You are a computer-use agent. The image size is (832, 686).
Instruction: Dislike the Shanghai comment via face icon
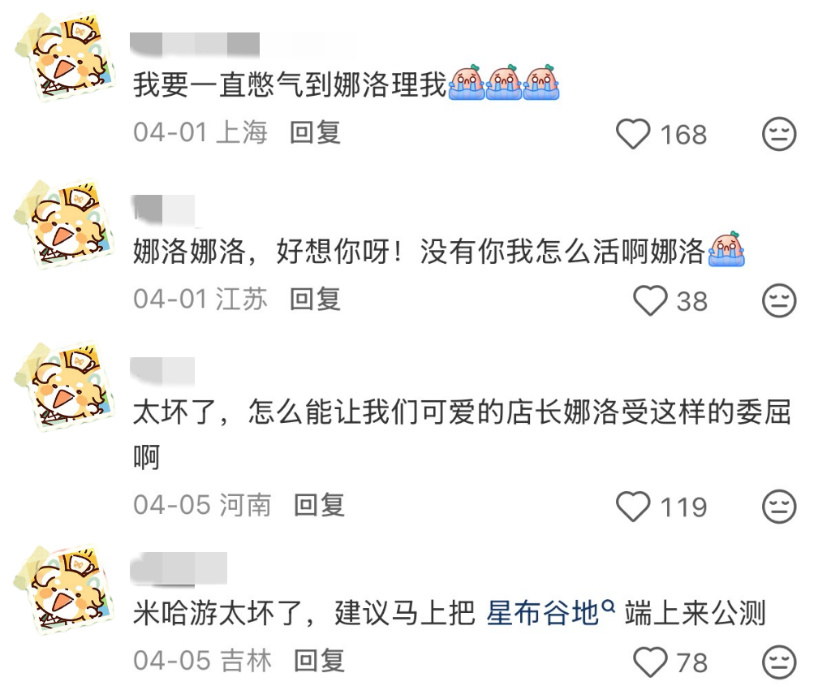(779, 134)
